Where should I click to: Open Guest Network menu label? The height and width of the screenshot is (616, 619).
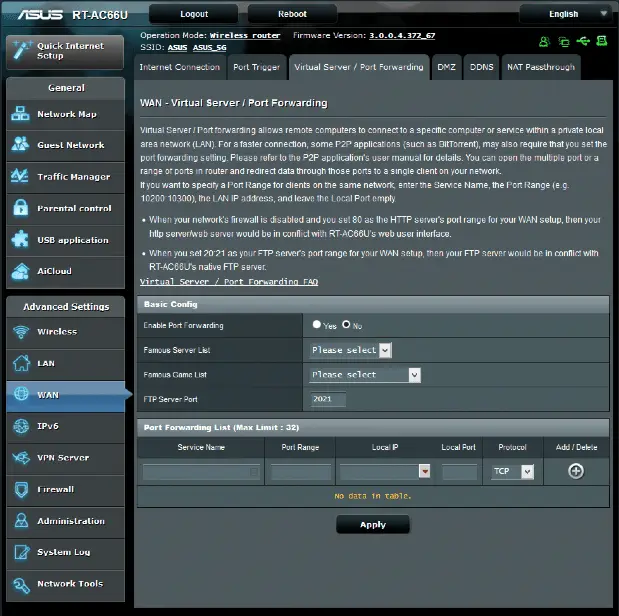(x=71, y=145)
